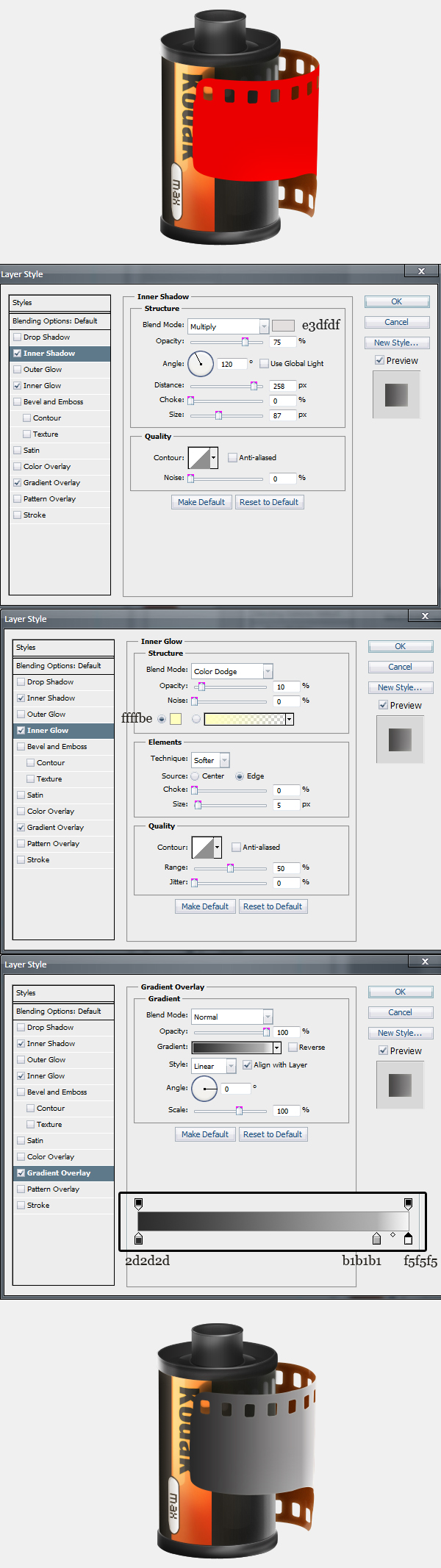441x1568 pixels.
Task: Select Stroke in the Gradient Overlay dialog list
Action: pos(38,1205)
